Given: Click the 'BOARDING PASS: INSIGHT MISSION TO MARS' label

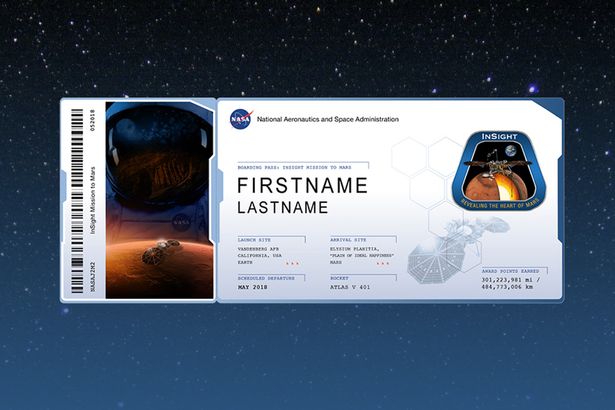Looking at the screenshot, I should coord(295,168).
